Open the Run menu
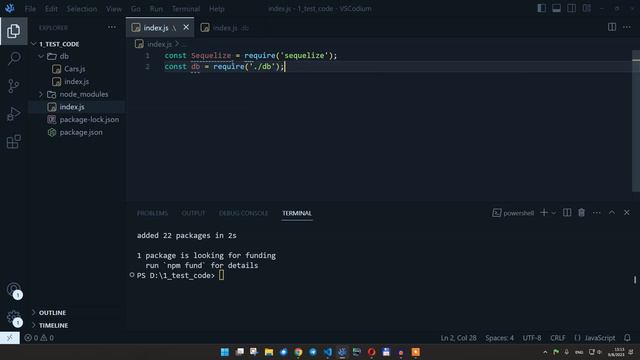The height and width of the screenshot is (360, 640). pos(156,9)
